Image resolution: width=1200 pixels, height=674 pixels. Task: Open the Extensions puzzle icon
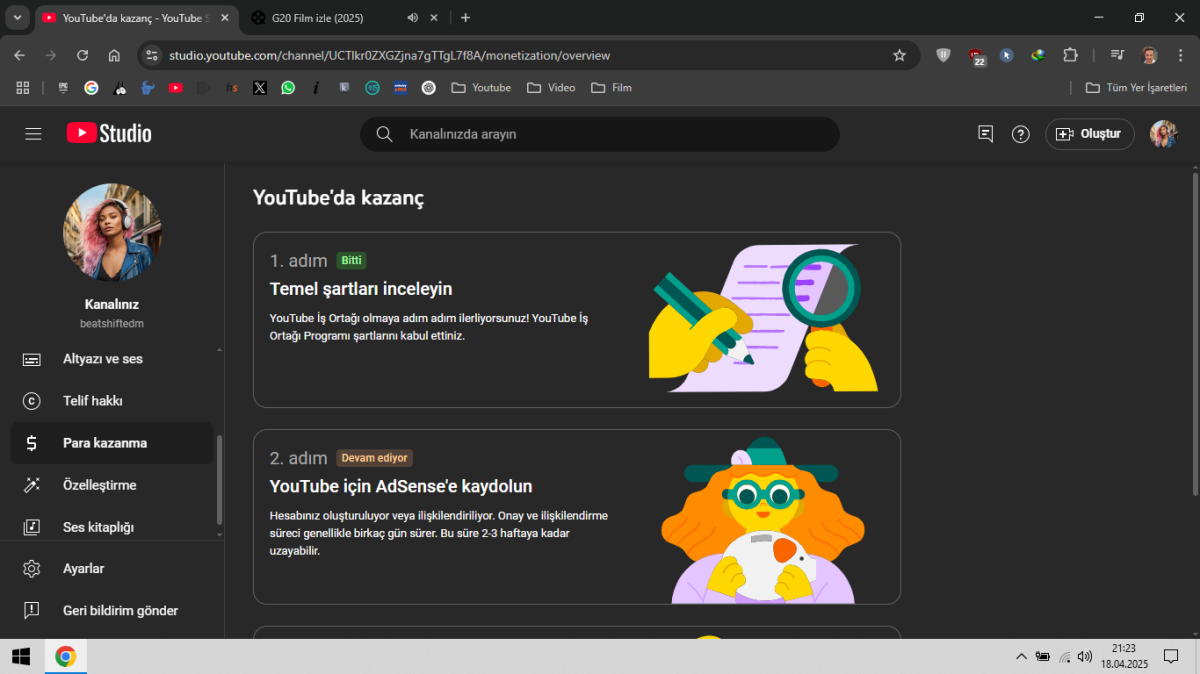coord(1070,55)
